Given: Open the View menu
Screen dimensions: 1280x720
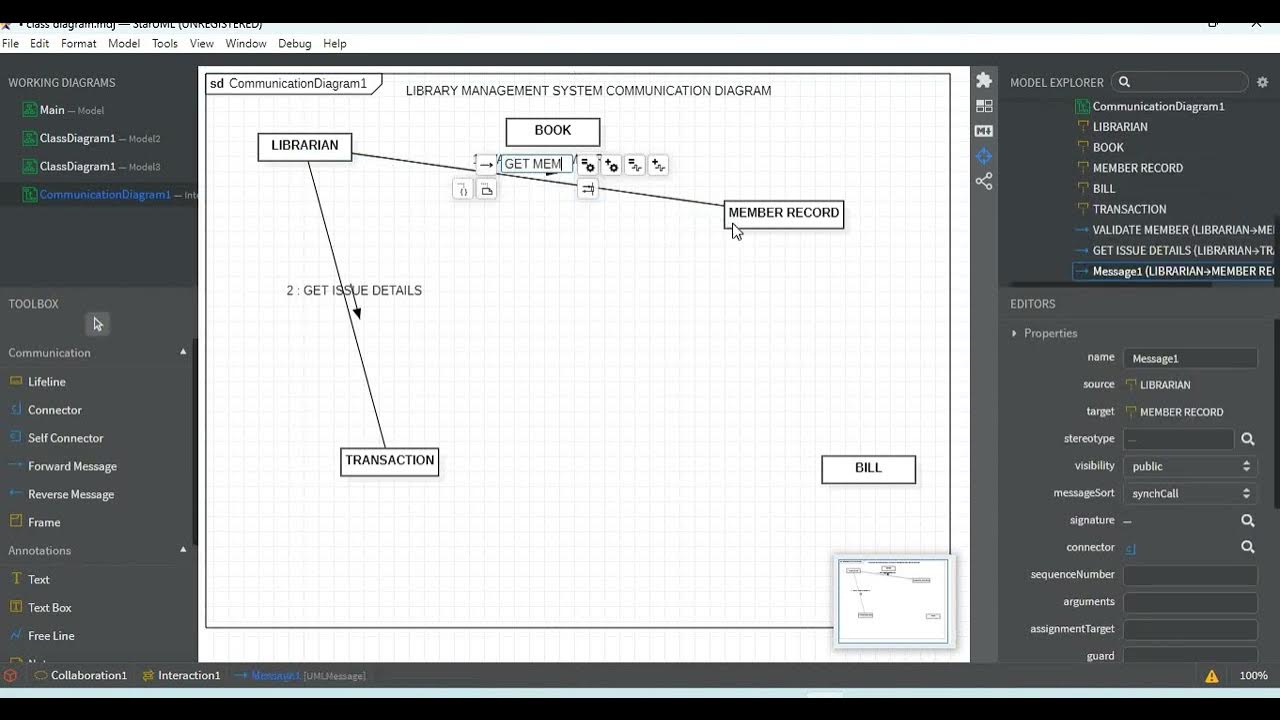Looking at the screenshot, I should point(202,43).
